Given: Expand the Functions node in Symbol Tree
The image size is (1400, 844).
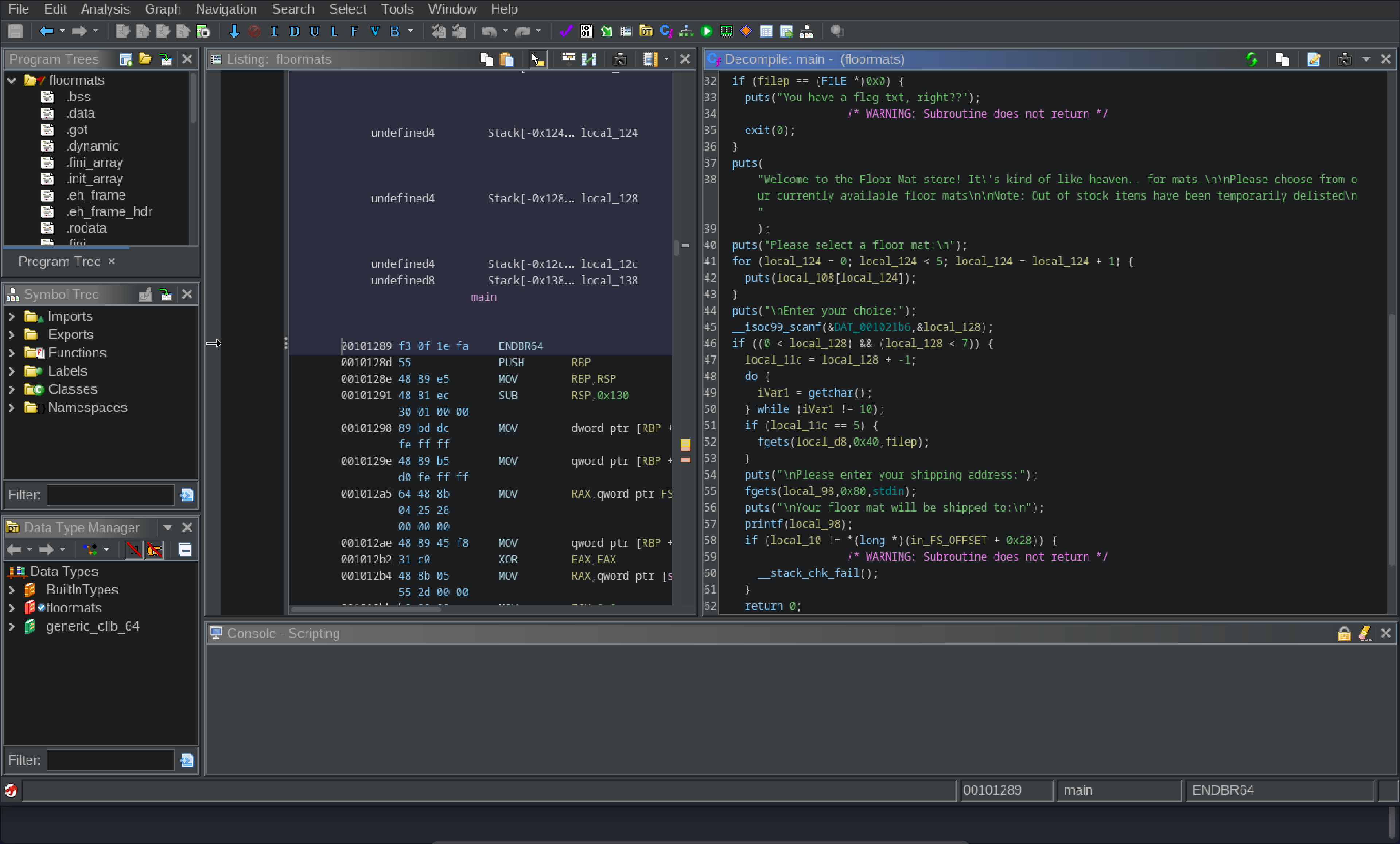Looking at the screenshot, I should (11, 353).
